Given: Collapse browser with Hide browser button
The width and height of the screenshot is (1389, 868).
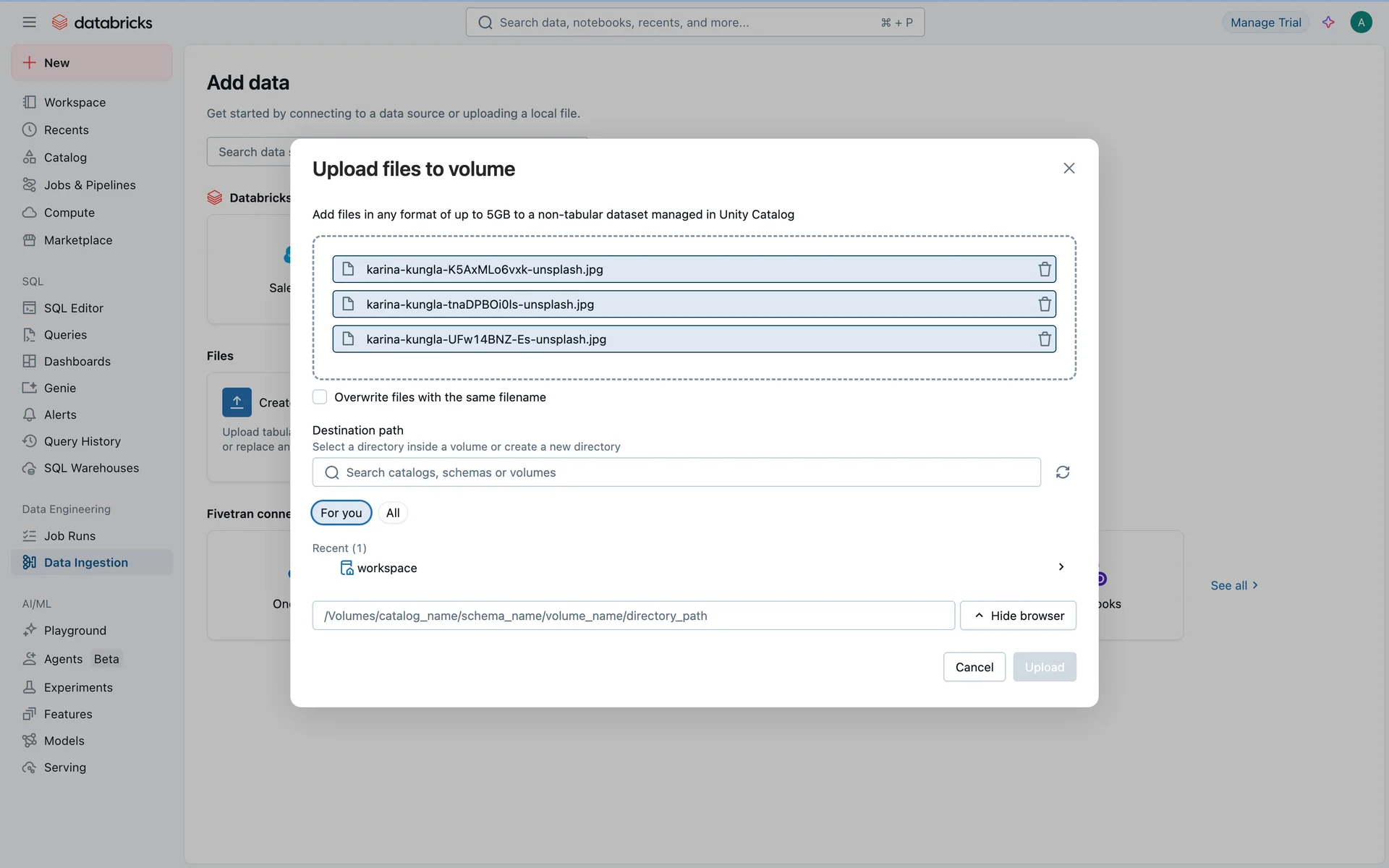Looking at the screenshot, I should pyautogui.click(x=1018, y=616).
